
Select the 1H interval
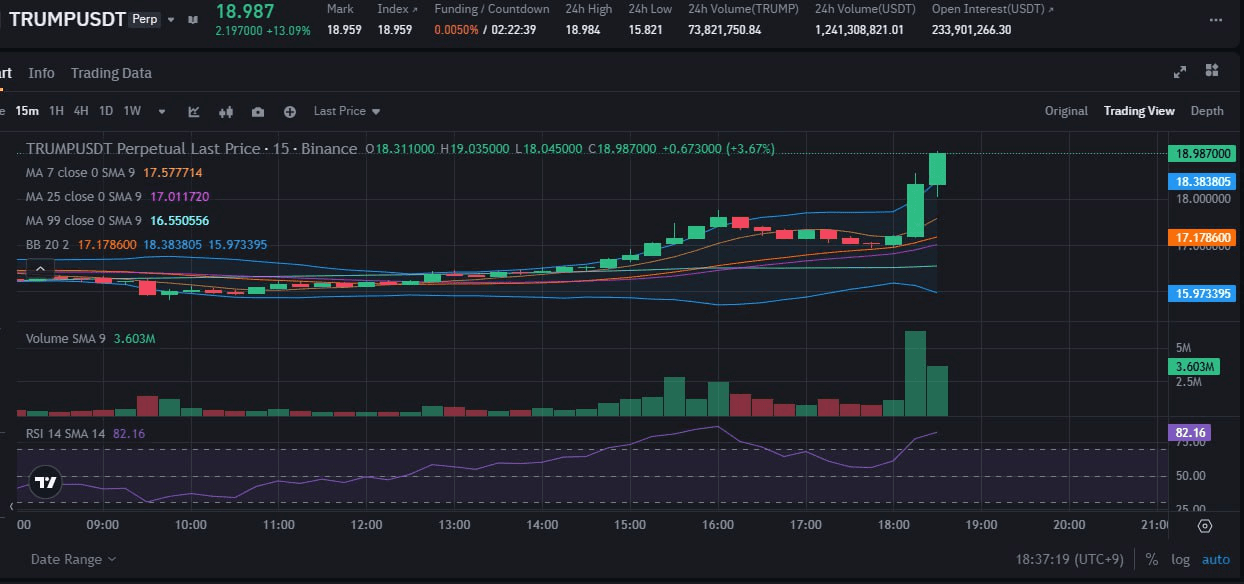pos(56,111)
